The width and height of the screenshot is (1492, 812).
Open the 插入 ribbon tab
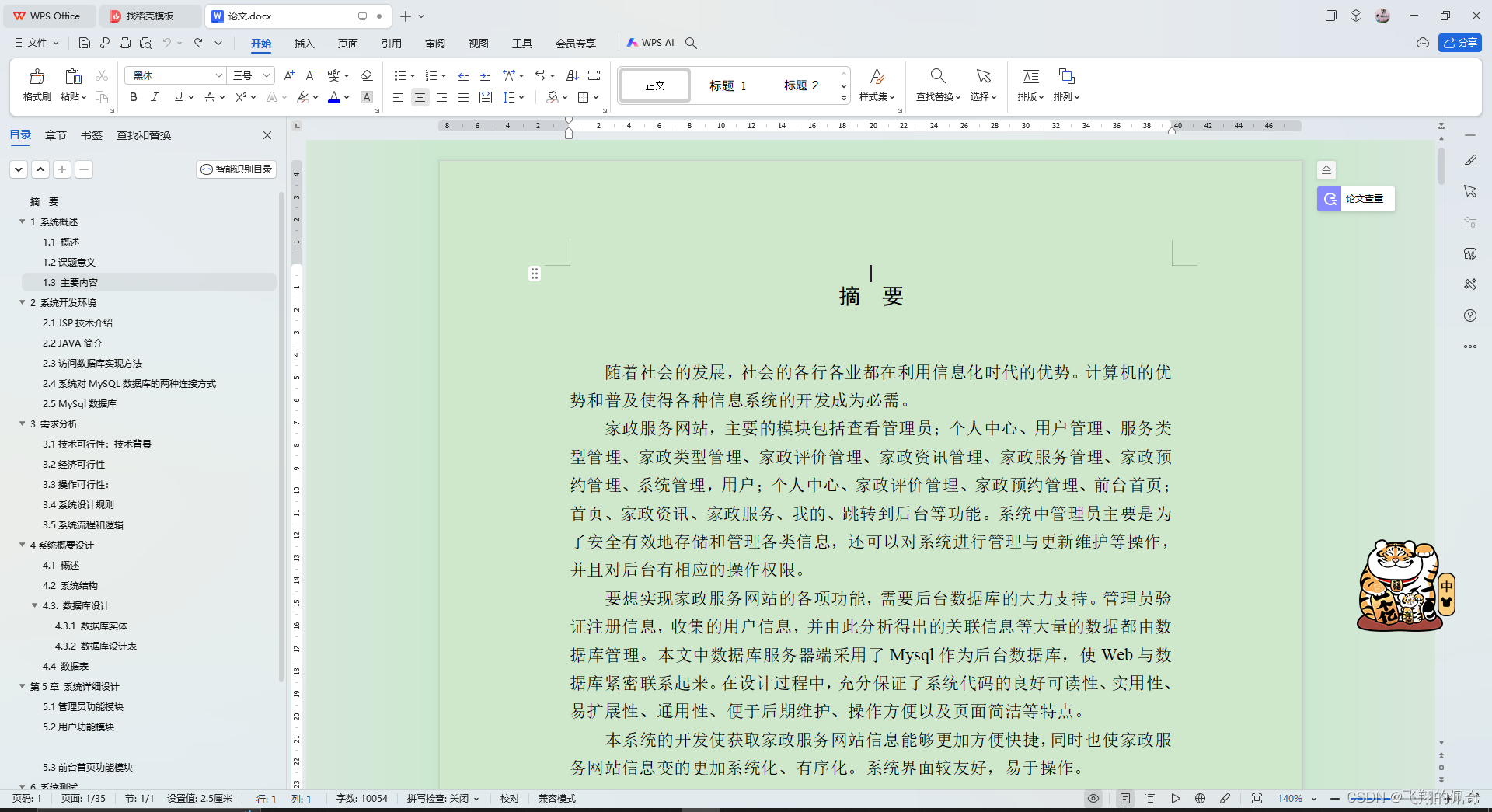click(305, 44)
